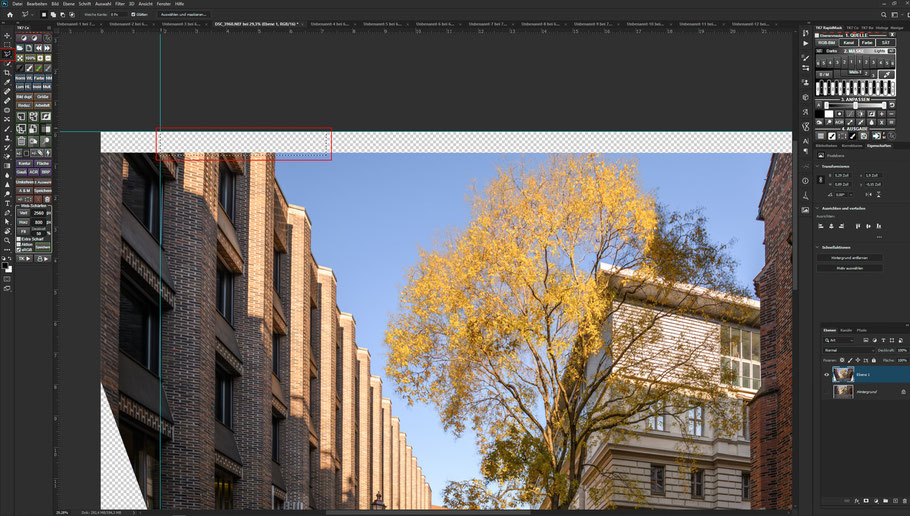Image resolution: width=910 pixels, height=516 pixels.
Task: Open the Datei menu
Action: click(x=17, y=3)
